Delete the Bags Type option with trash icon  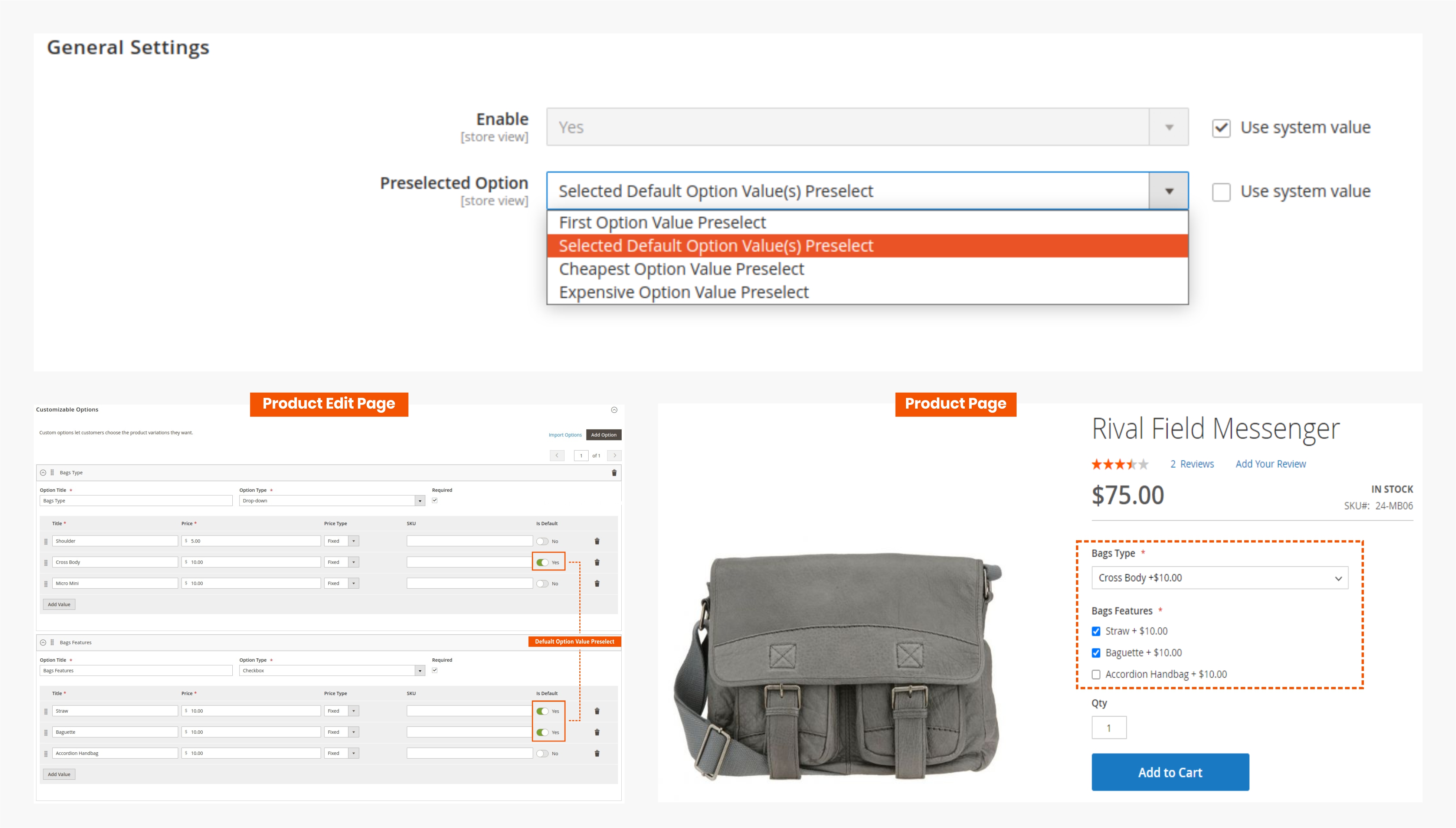click(x=614, y=472)
